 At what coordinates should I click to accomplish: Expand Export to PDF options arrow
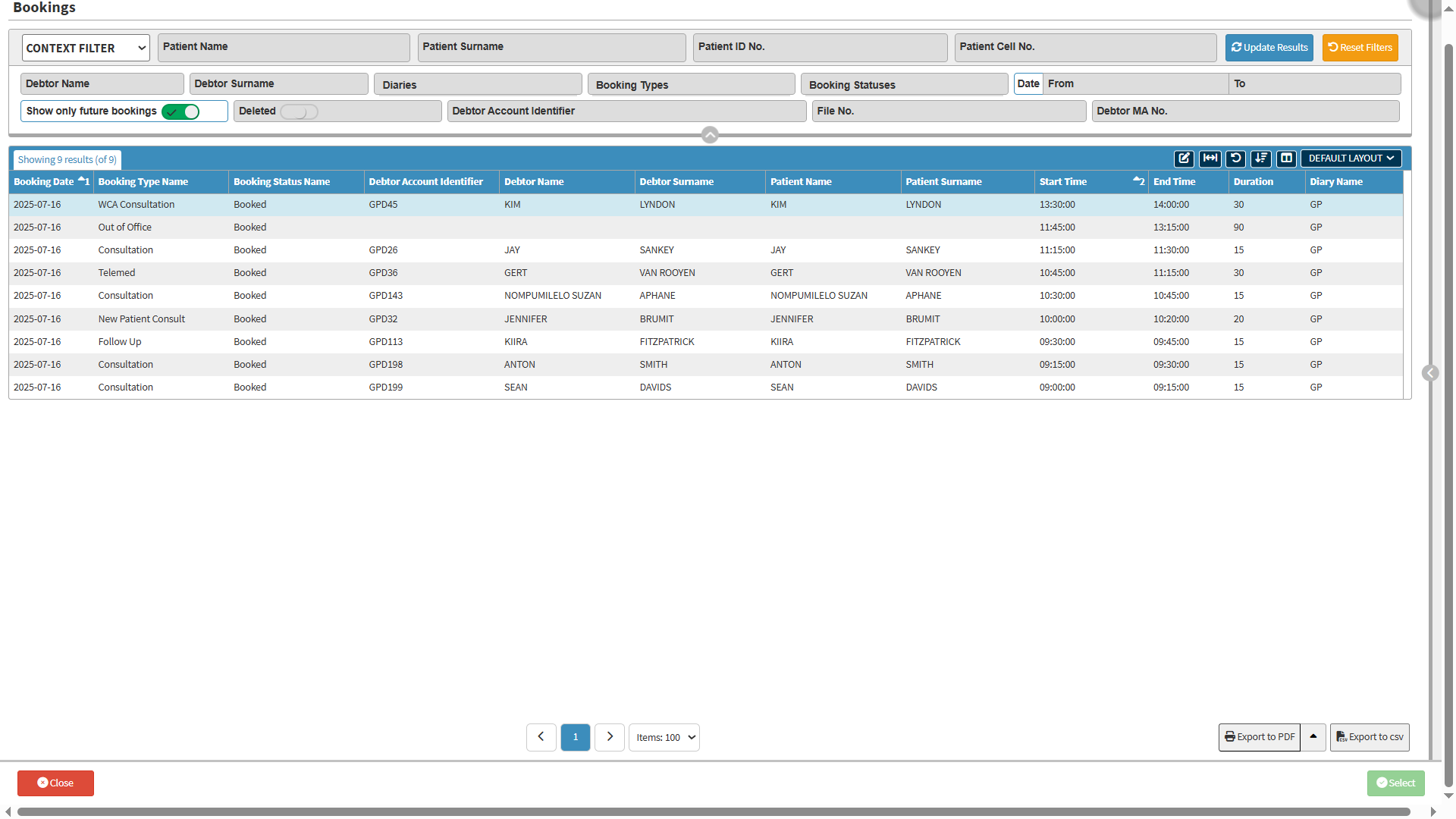1313,737
